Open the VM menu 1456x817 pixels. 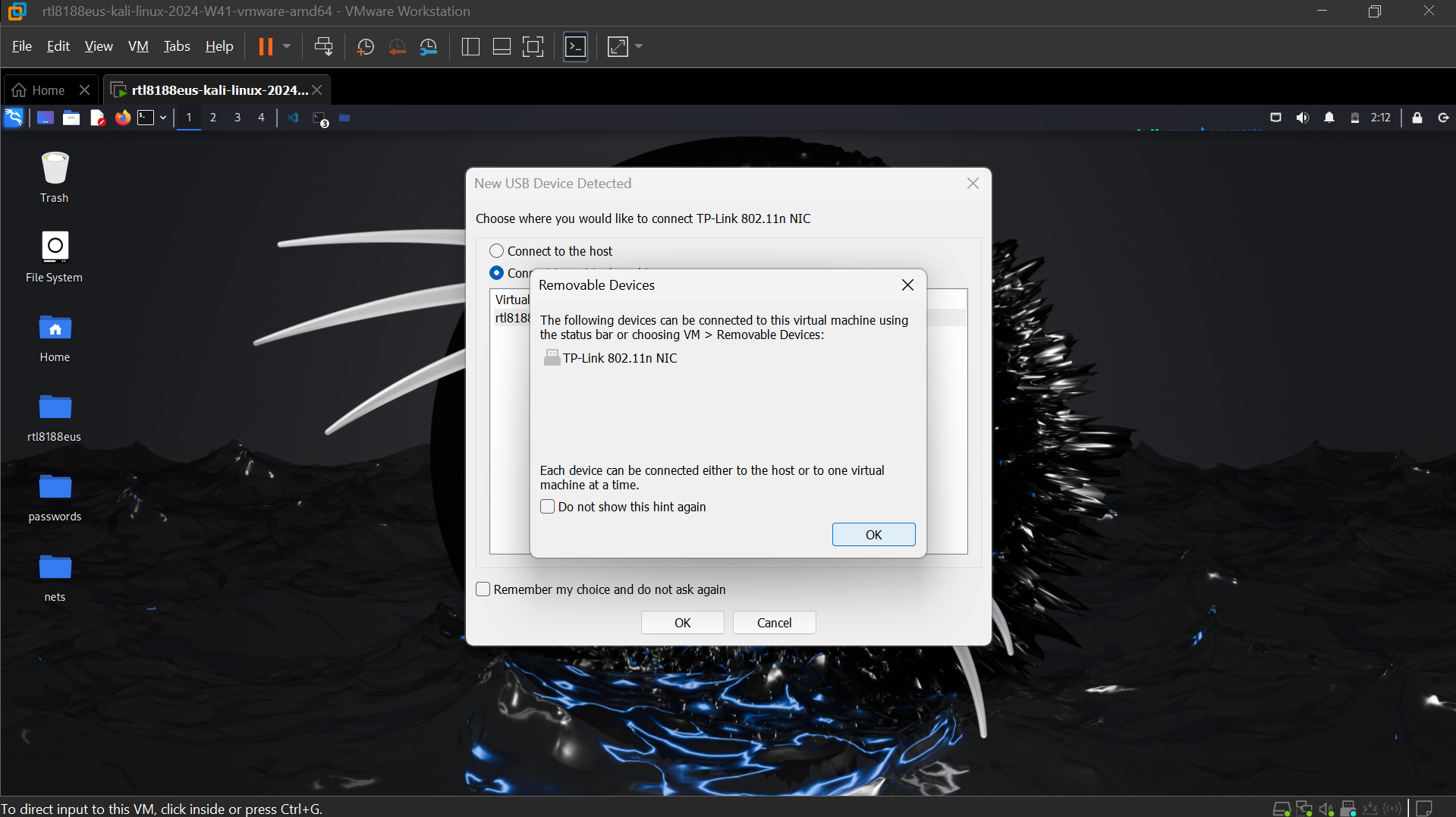[x=138, y=46]
